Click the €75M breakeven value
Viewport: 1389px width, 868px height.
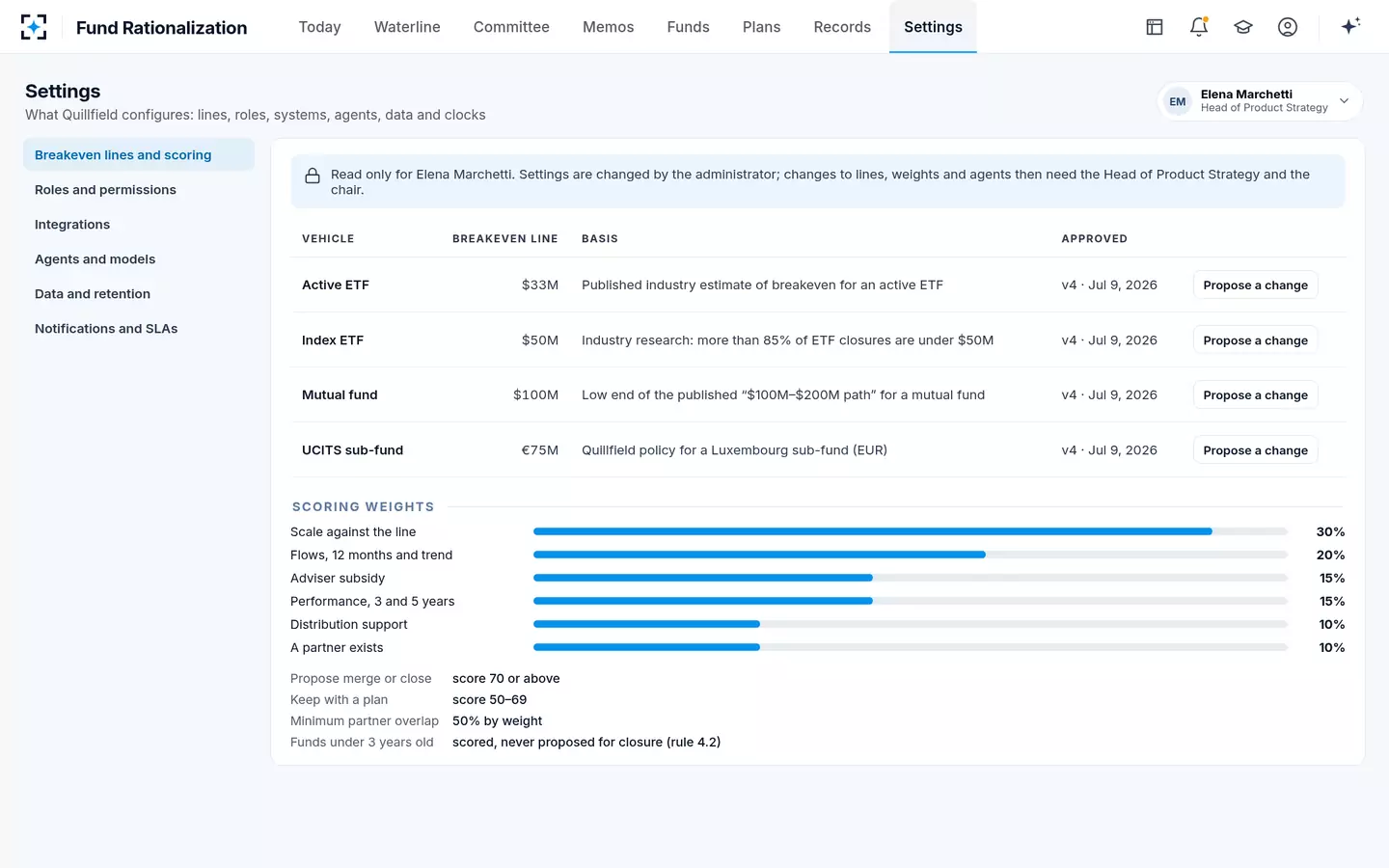(x=539, y=449)
